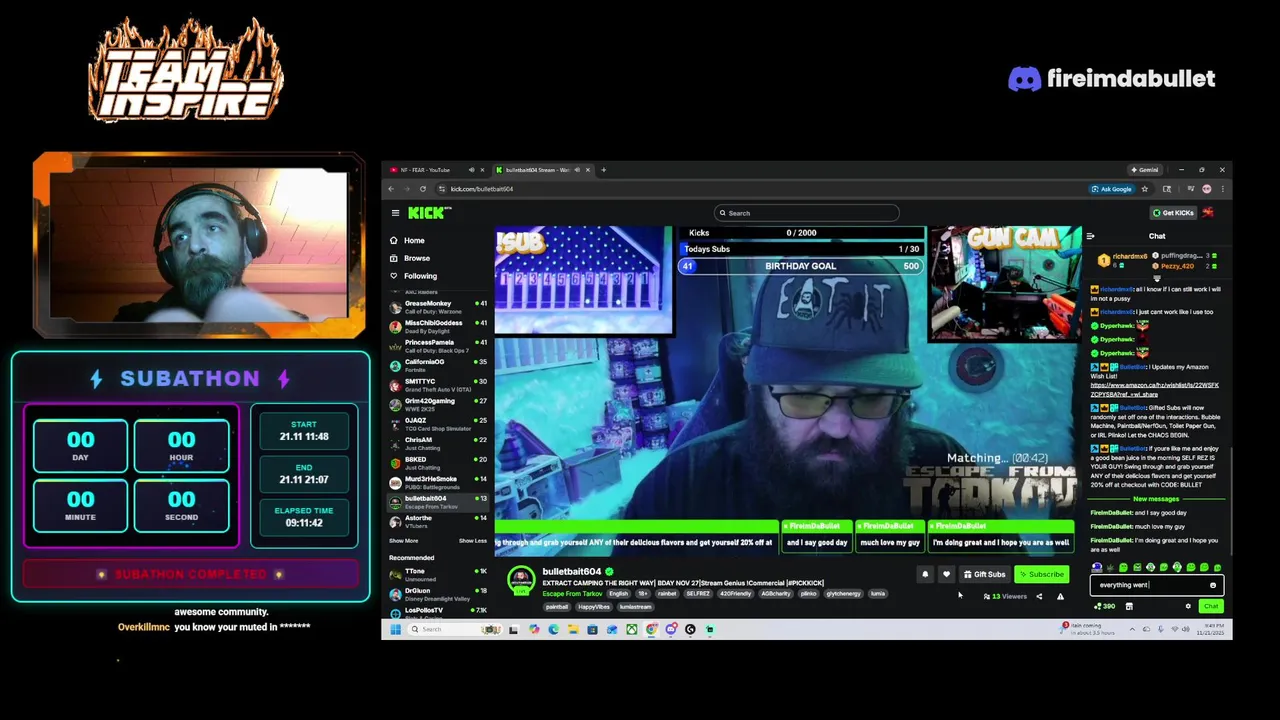Open CaliforniaOG channel in sidebar
Screen dimensions: 1280x720
[x=438, y=366]
